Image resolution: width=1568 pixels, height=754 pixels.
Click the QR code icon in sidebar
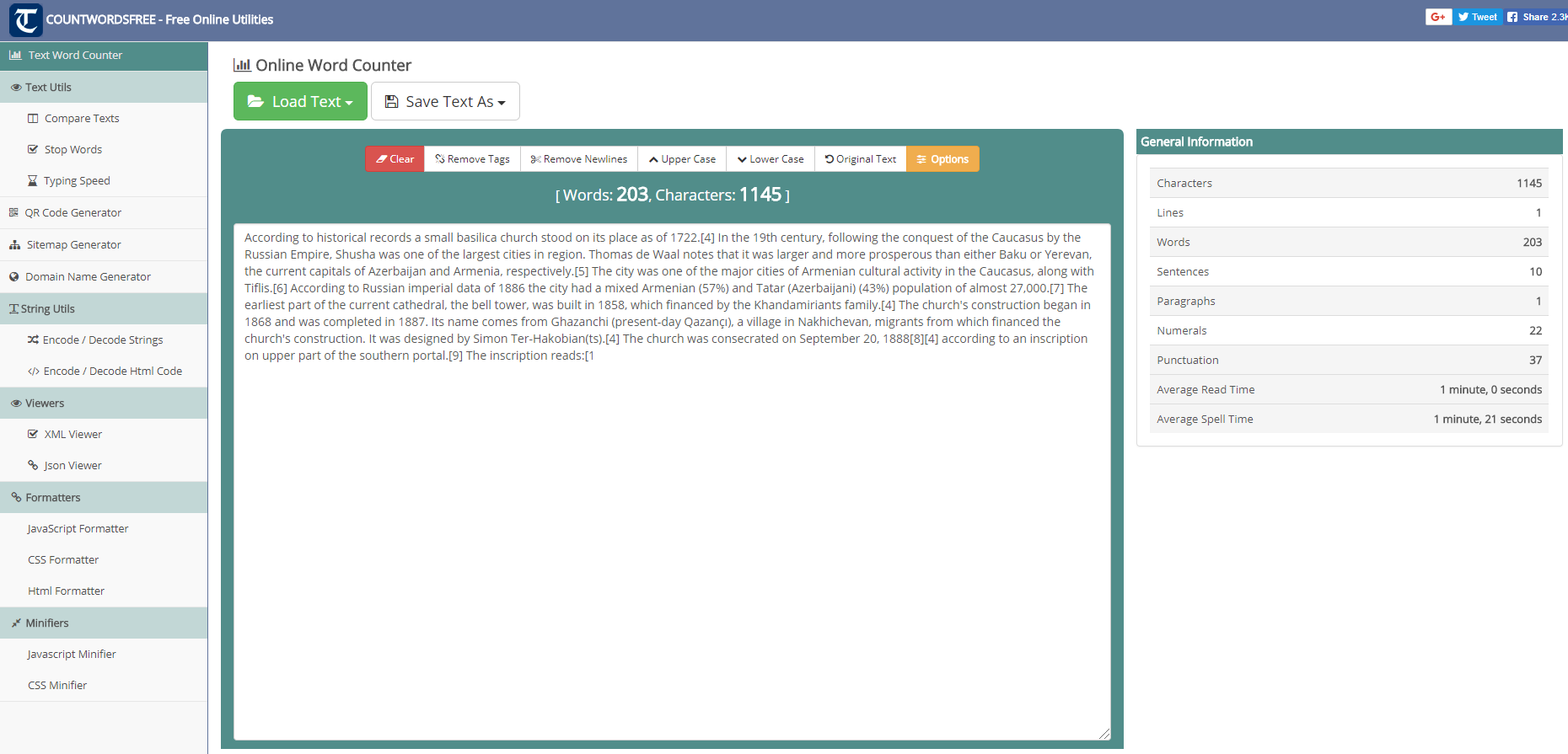point(13,213)
